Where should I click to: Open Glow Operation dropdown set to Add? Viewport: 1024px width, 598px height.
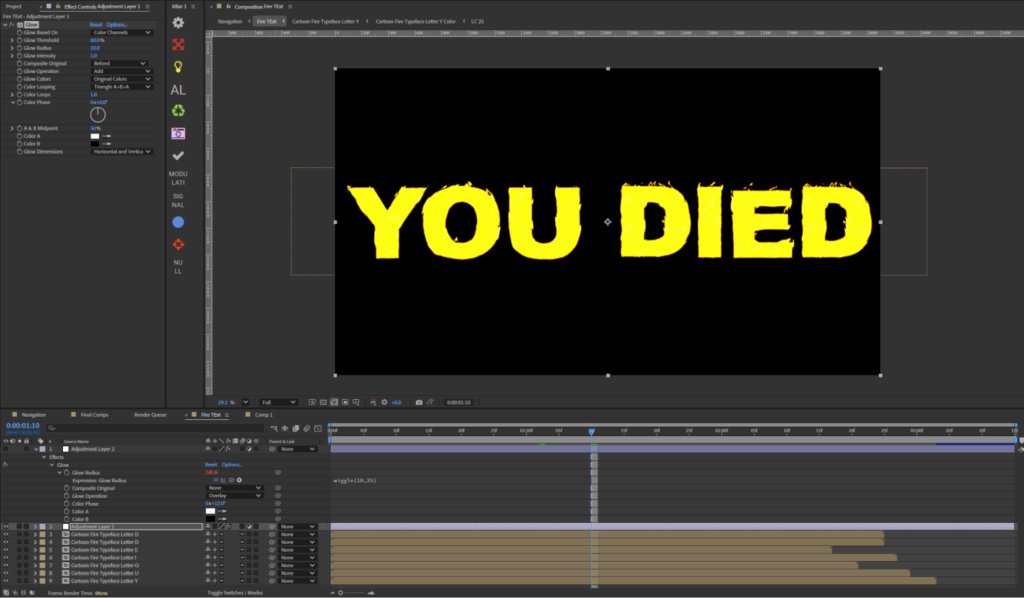point(121,71)
